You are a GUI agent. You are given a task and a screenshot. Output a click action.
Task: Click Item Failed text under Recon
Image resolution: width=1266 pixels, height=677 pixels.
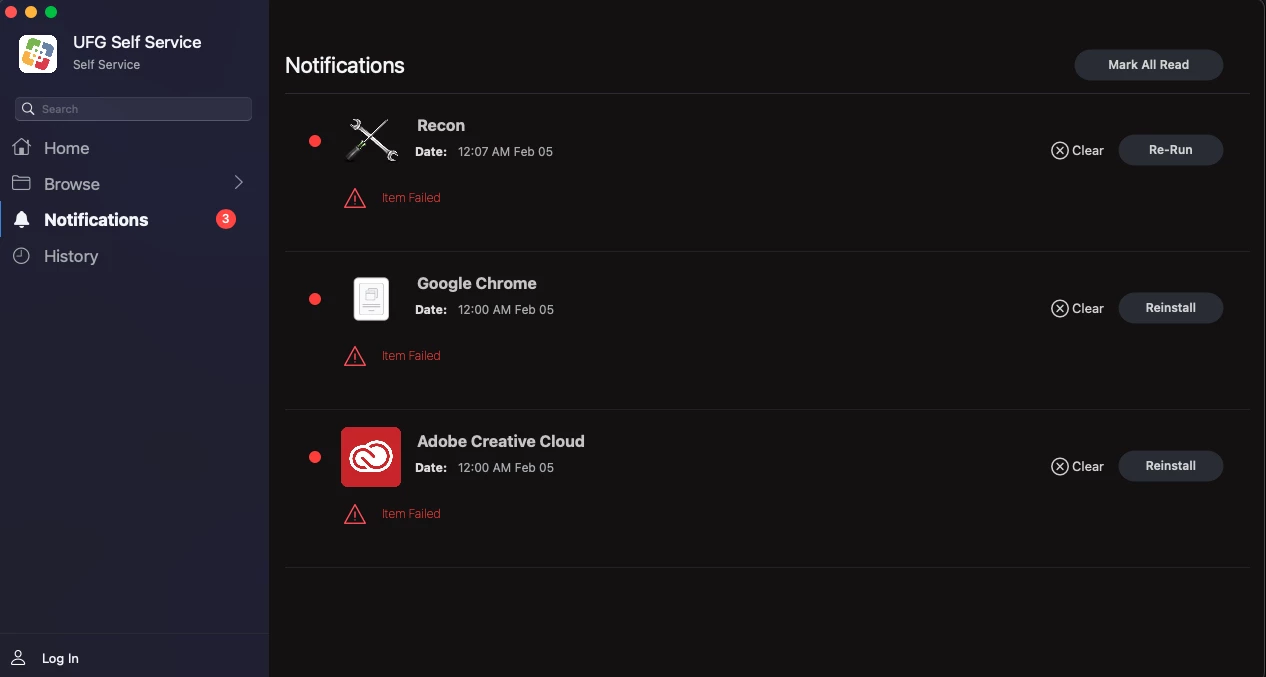pyautogui.click(x=411, y=198)
